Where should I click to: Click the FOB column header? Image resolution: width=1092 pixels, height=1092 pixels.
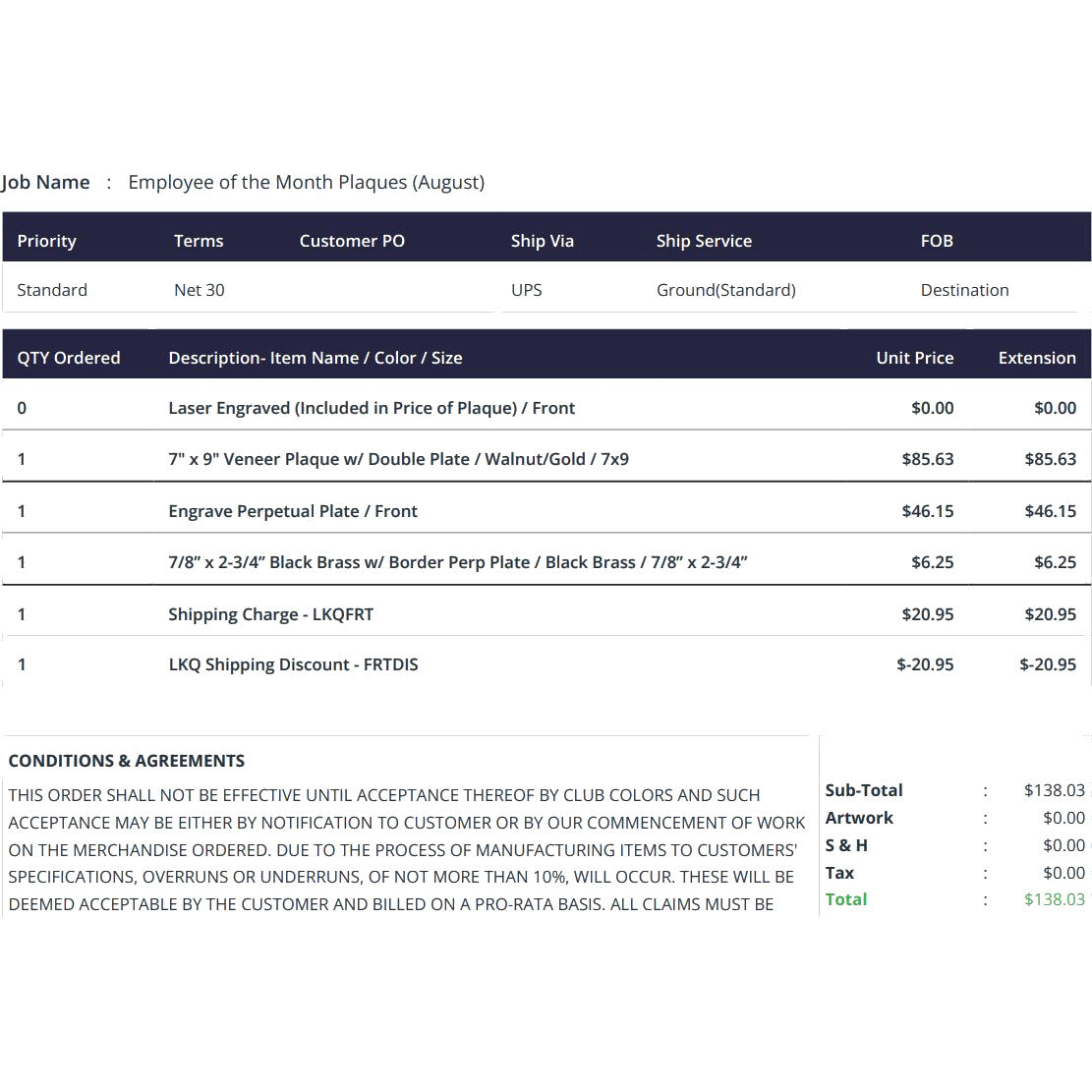tap(937, 241)
